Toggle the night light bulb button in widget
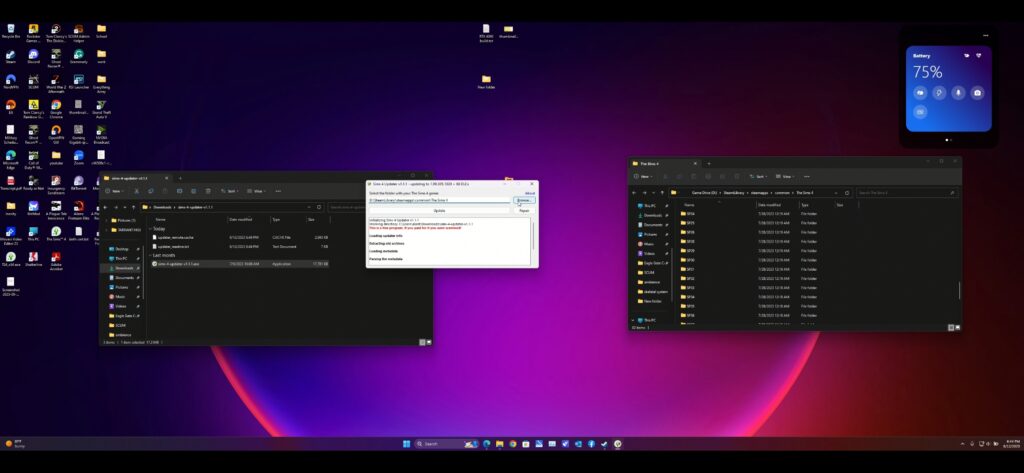 938,93
